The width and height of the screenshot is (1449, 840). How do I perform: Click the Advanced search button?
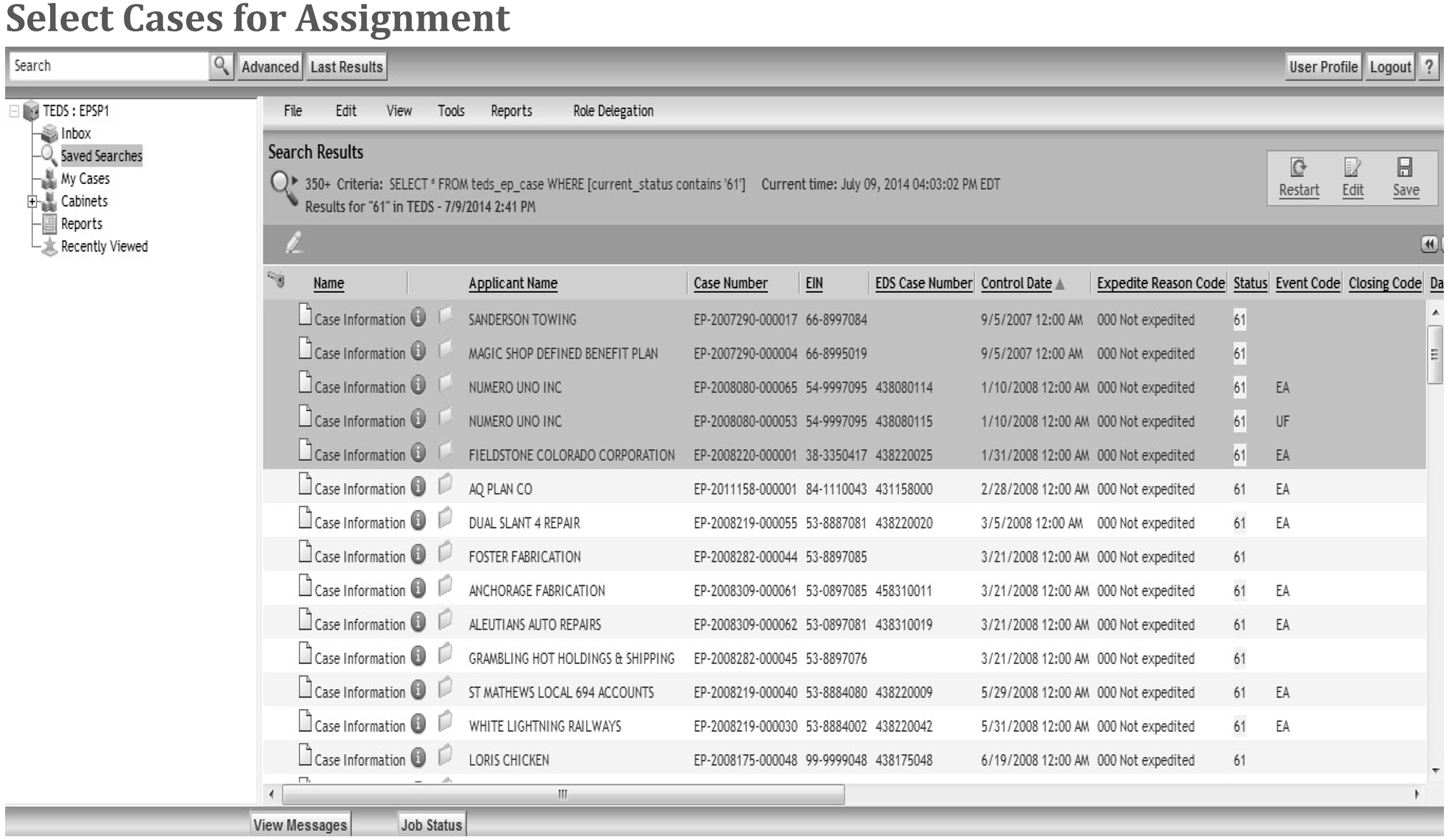click(270, 67)
